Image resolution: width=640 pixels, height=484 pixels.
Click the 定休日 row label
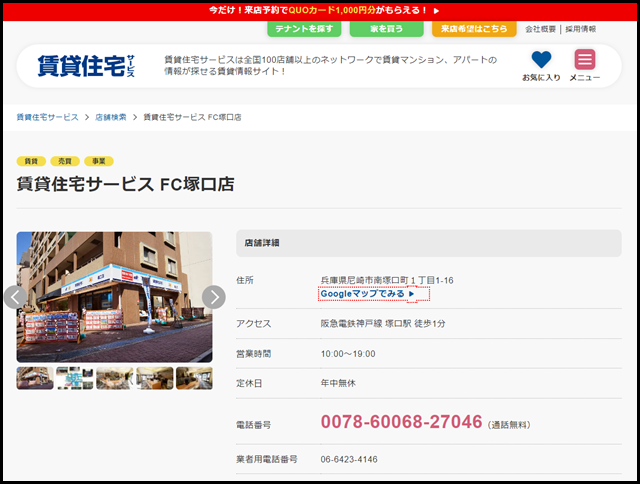(x=249, y=383)
